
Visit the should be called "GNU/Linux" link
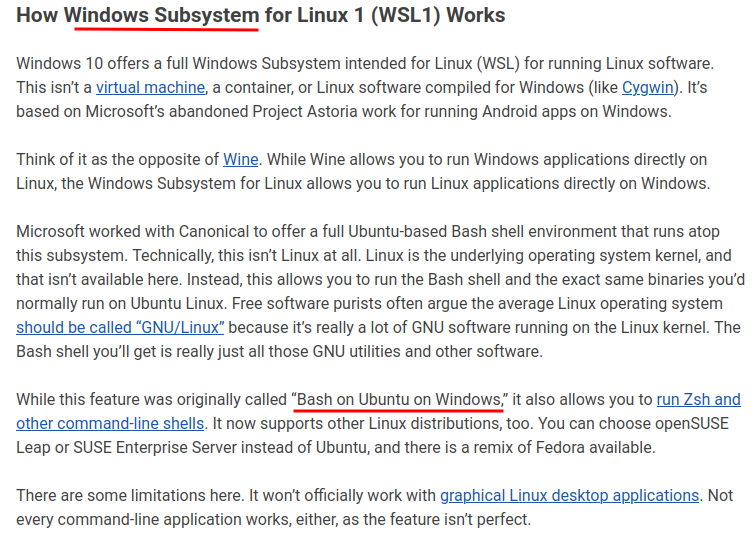click(120, 327)
